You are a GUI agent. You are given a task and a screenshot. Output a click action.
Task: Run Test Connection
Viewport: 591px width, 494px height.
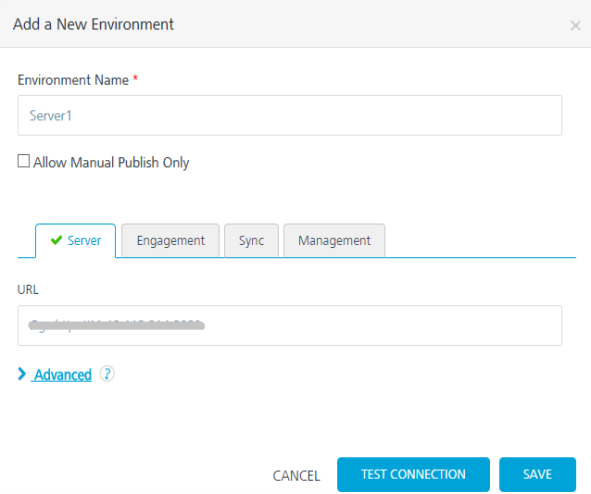(413, 474)
